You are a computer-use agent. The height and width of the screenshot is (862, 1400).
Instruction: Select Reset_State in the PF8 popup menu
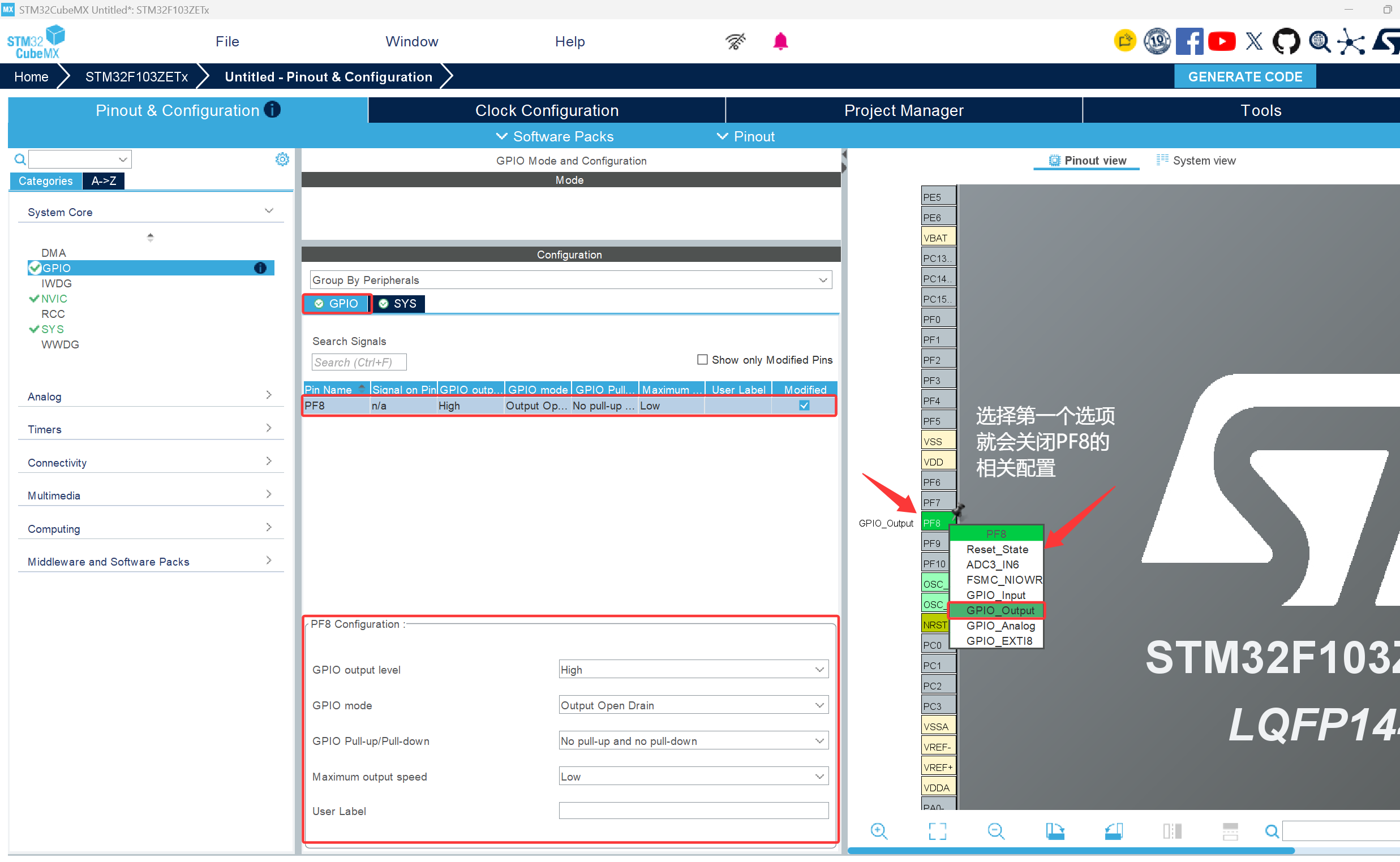pyautogui.click(x=997, y=550)
